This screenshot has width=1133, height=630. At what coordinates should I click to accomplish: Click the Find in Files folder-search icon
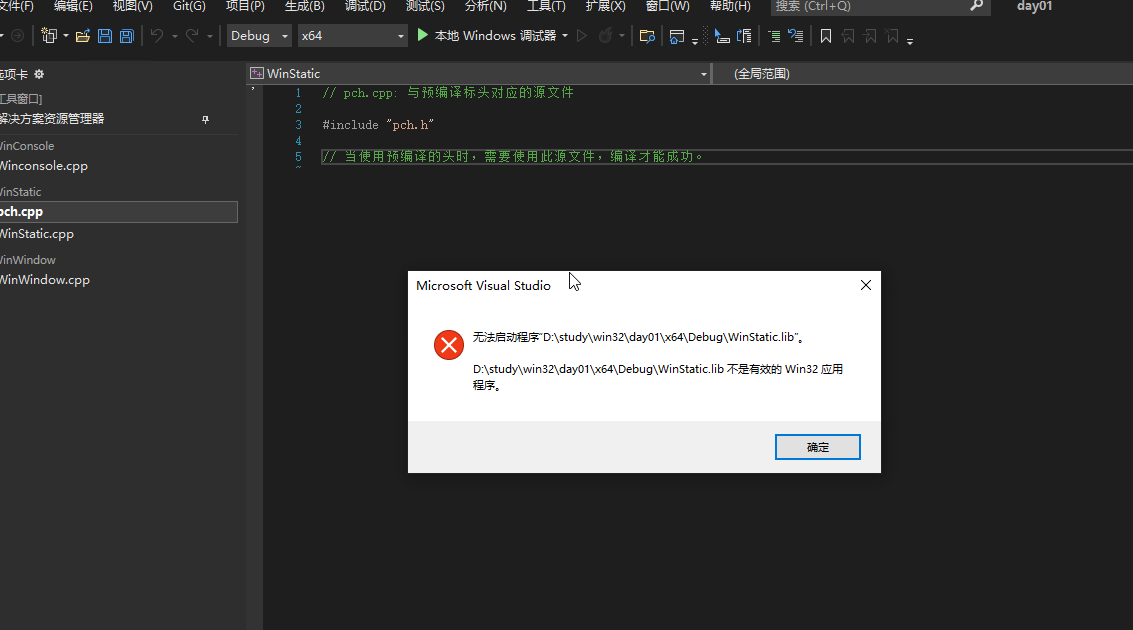tap(647, 36)
